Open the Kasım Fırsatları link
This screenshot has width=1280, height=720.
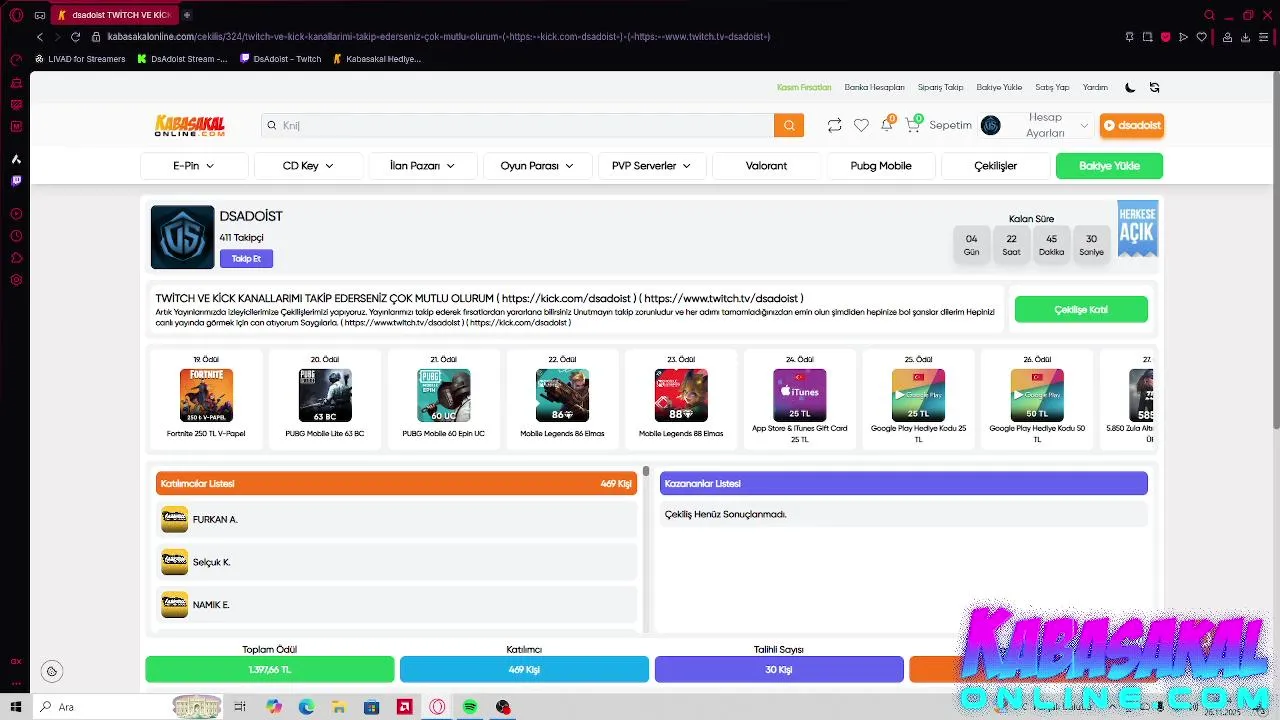804,87
